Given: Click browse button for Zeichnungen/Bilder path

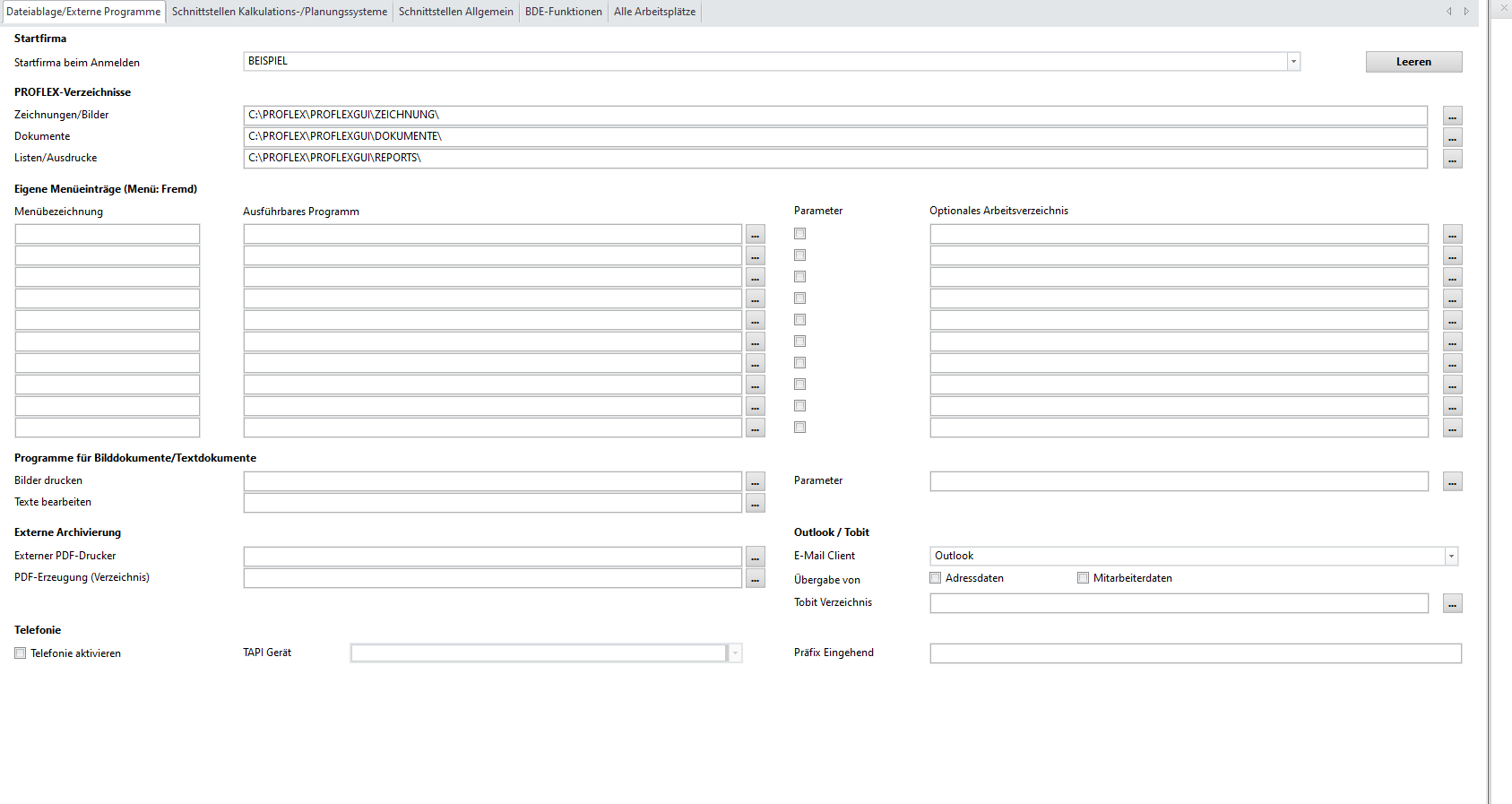Looking at the screenshot, I should [1452, 116].
